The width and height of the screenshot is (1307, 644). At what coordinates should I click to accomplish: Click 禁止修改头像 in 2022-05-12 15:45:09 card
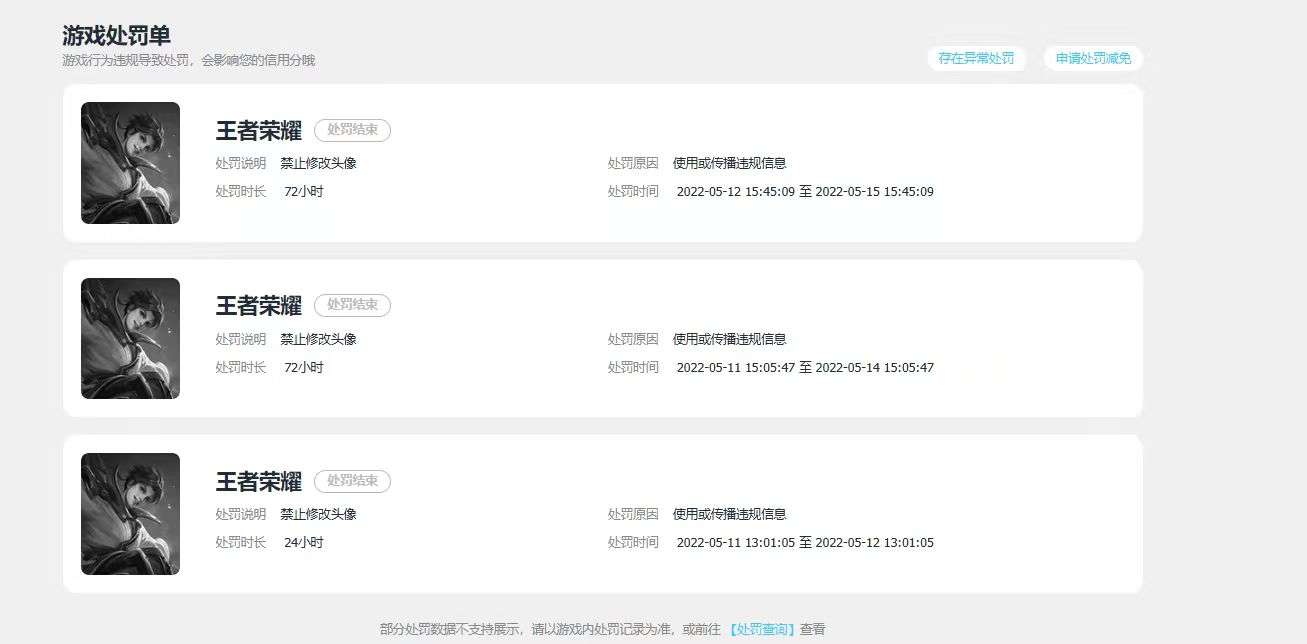point(318,163)
